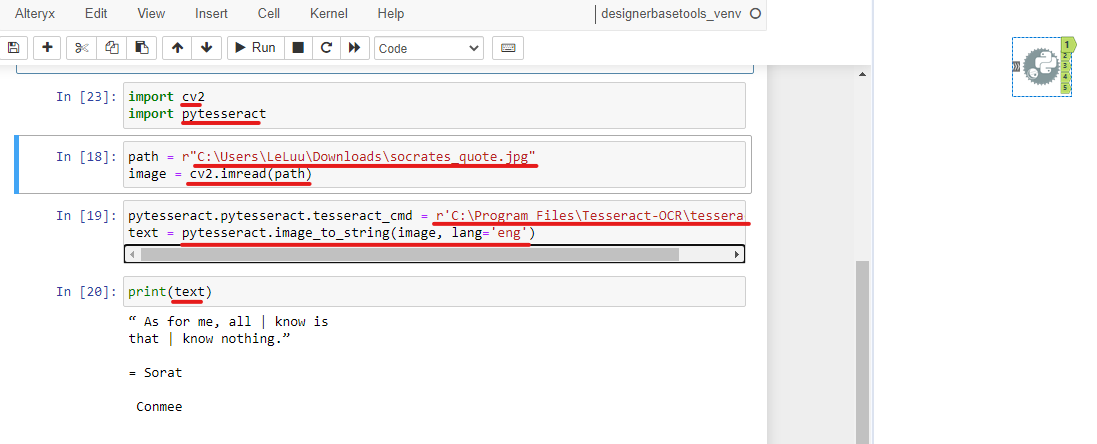Click the horizontal scrollbar in cell 19
This screenshot has width=1097, height=444.
click(409, 255)
